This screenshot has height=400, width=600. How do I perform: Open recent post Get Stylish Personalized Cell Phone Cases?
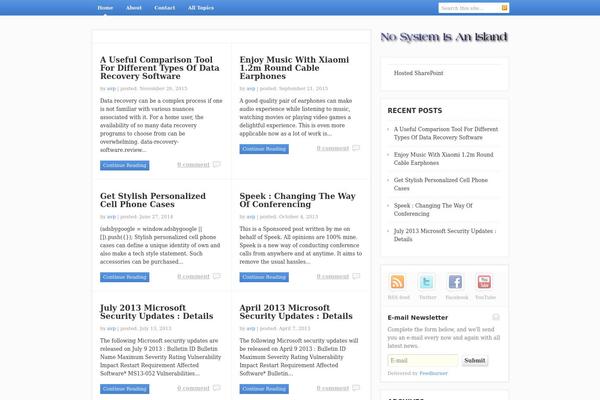tap(441, 184)
